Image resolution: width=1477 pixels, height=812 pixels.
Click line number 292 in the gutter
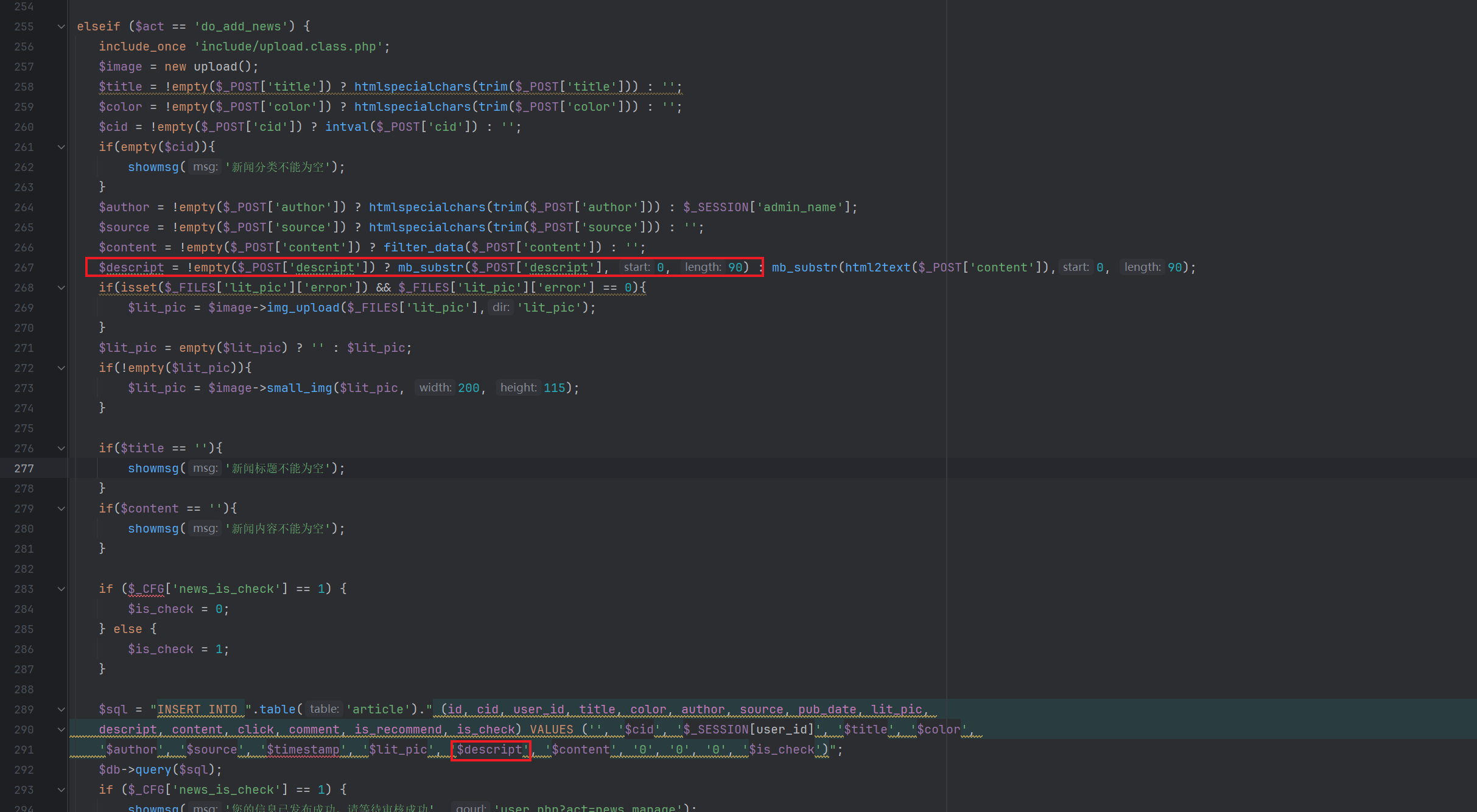click(x=24, y=769)
